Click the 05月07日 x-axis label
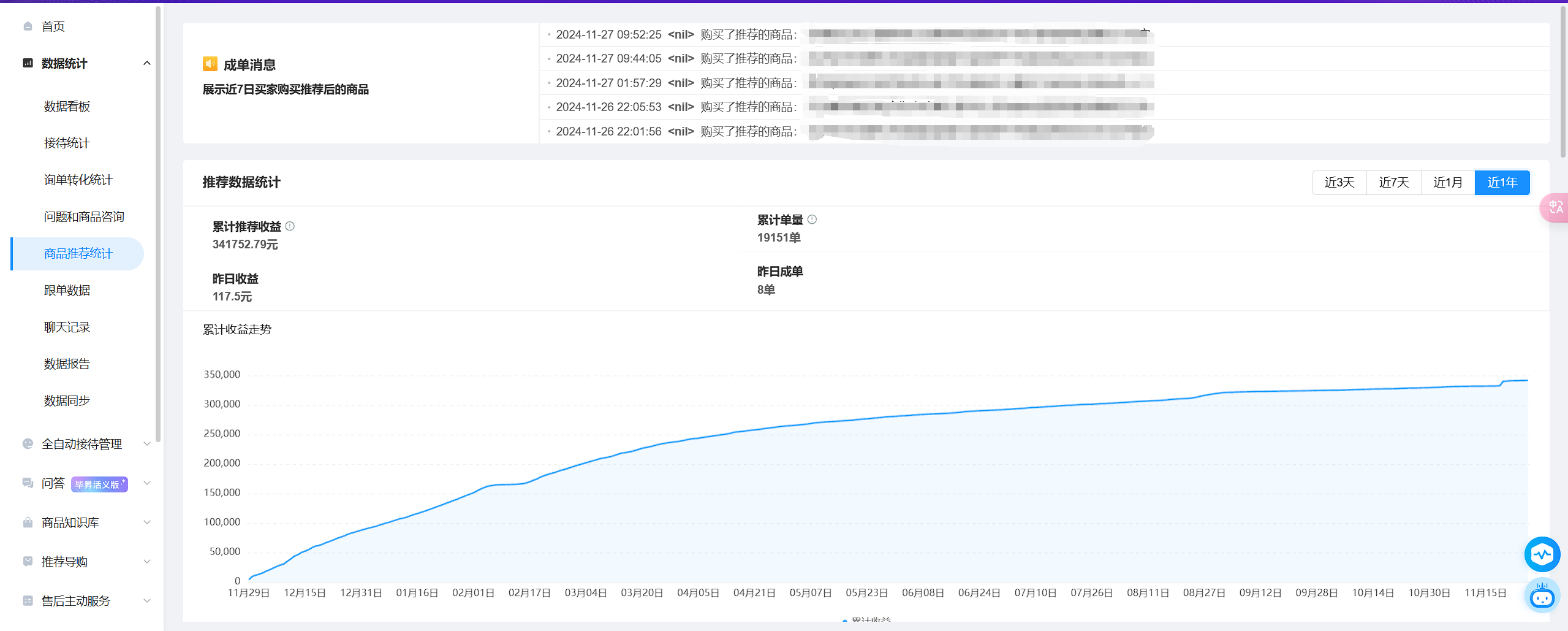This screenshot has height=631, width=1568. tap(811, 593)
